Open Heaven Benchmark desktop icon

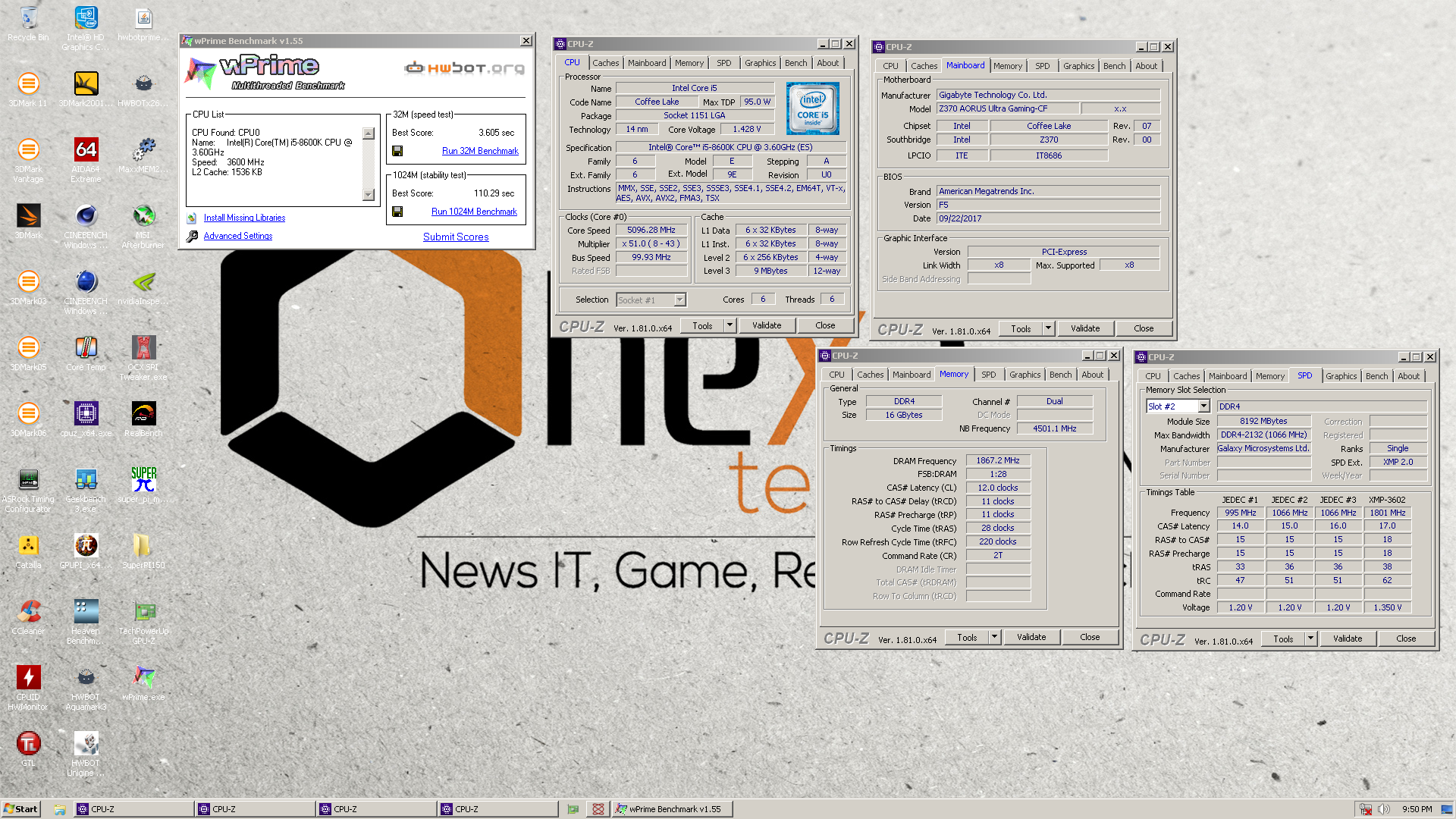point(86,622)
